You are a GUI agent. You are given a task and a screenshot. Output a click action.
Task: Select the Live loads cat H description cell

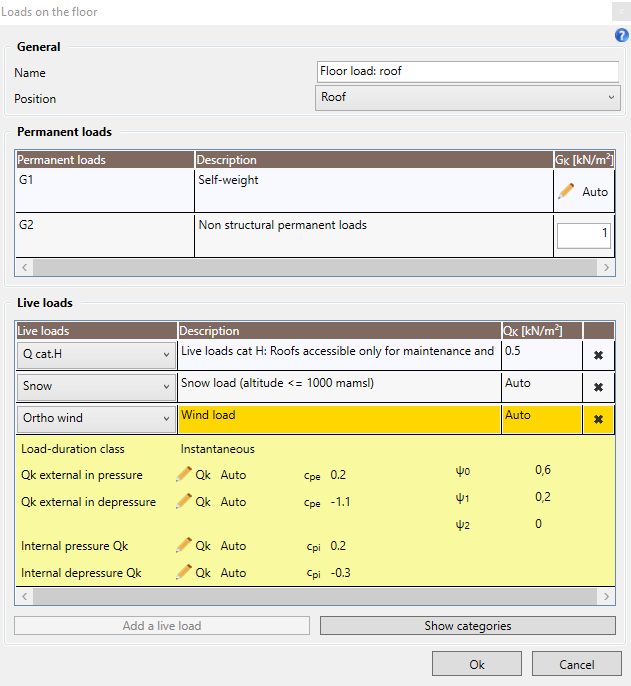tap(339, 355)
